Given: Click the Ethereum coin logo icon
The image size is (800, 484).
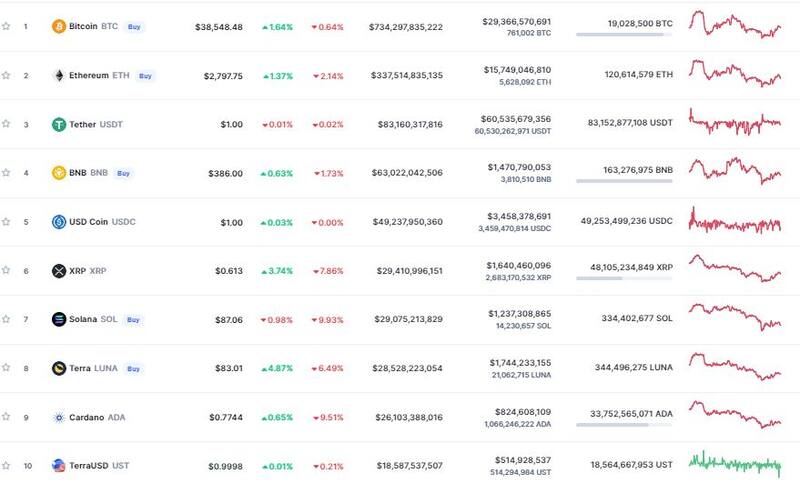Looking at the screenshot, I should click(x=59, y=75).
